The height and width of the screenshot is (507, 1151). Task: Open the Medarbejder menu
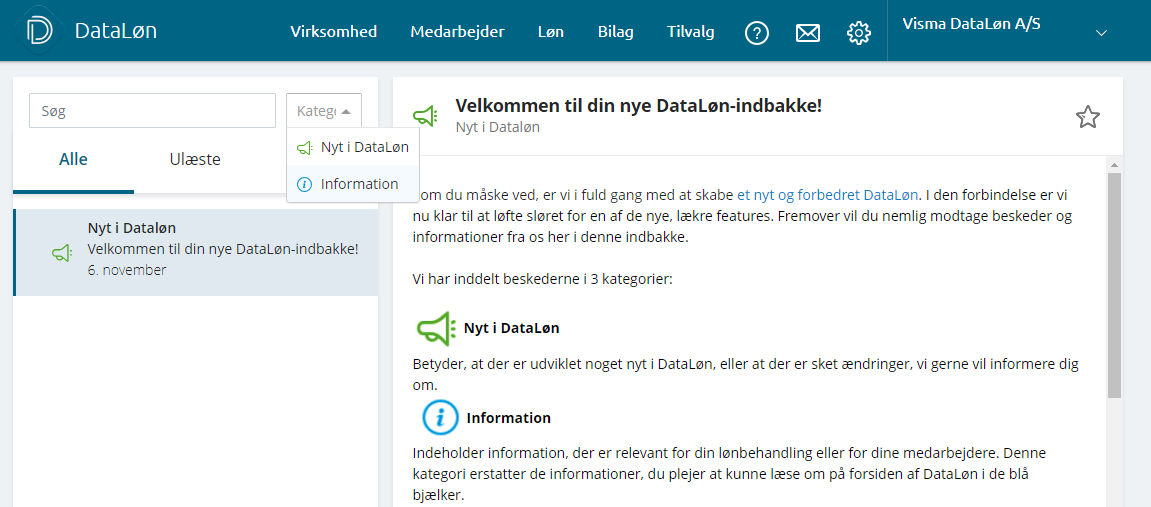pyautogui.click(x=457, y=32)
